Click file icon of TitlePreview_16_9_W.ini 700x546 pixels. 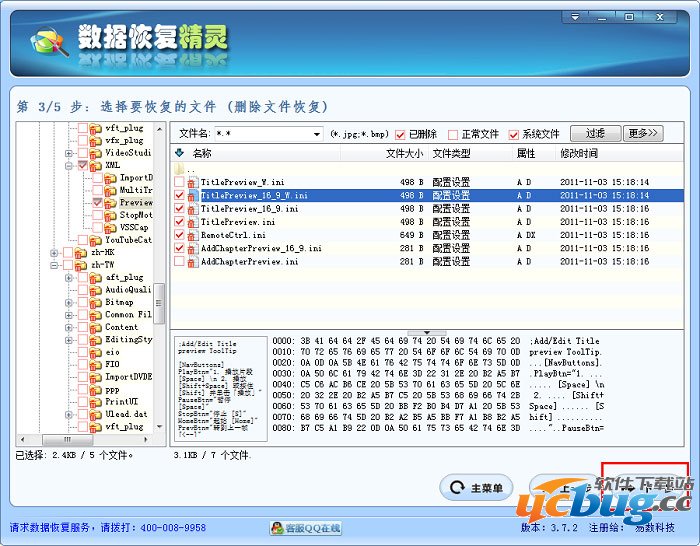point(192,196)
